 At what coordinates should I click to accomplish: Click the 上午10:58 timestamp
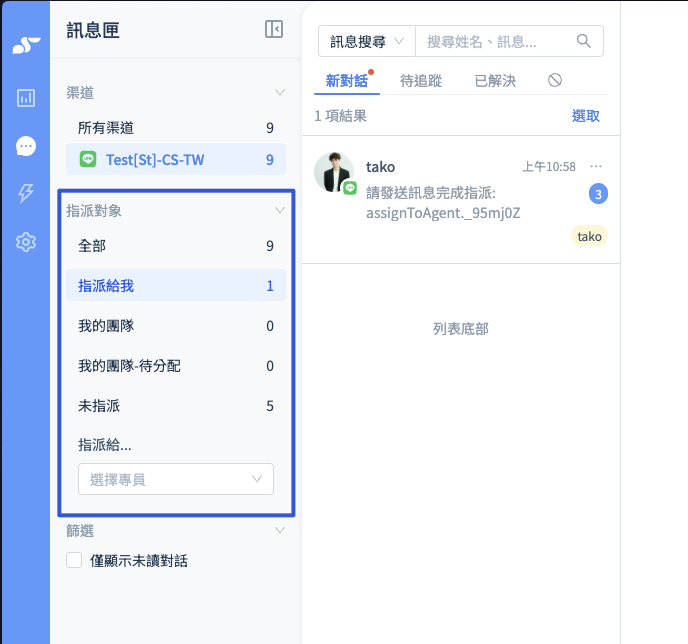click(549, 167)
